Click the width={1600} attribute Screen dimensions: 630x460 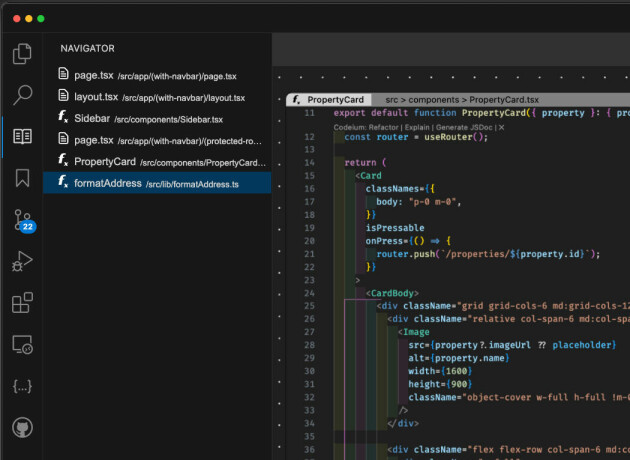click(x=440, y=371)
